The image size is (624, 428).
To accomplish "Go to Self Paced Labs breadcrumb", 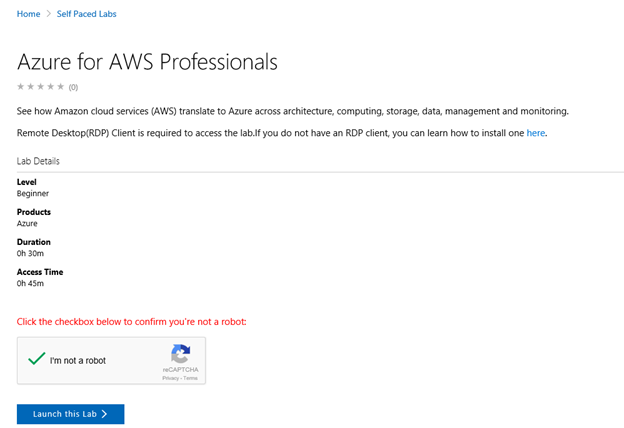I will (86, 14).
